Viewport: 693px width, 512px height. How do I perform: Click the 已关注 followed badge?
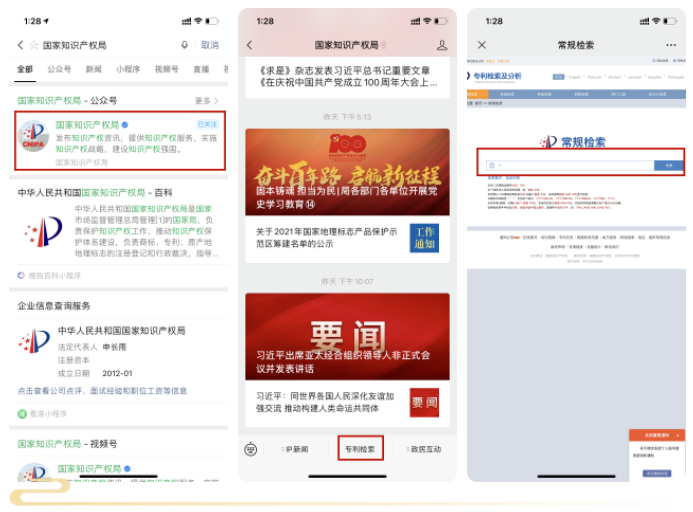[x=207, y=124]
